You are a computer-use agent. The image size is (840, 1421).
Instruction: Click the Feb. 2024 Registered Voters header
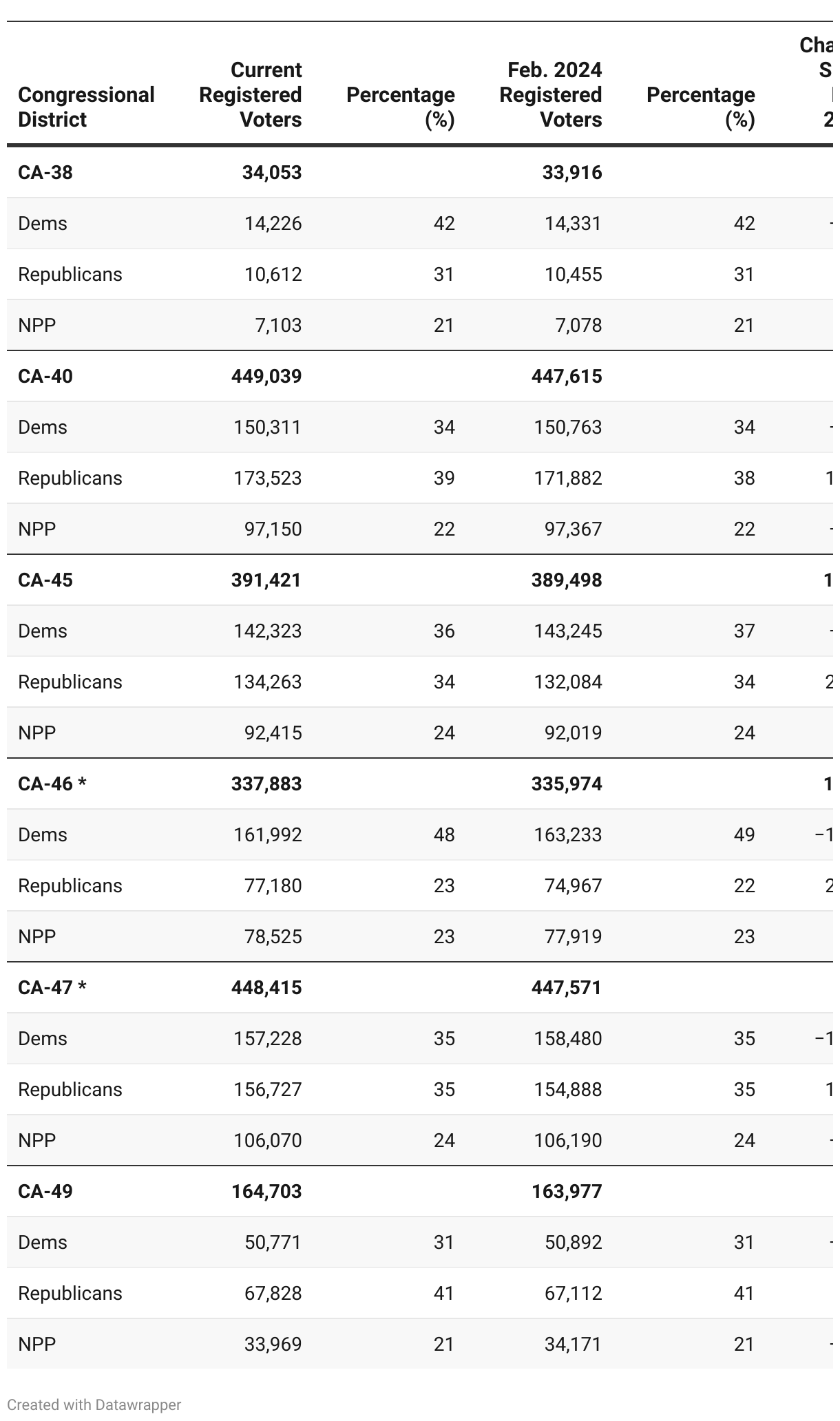(x=551, y=94)
